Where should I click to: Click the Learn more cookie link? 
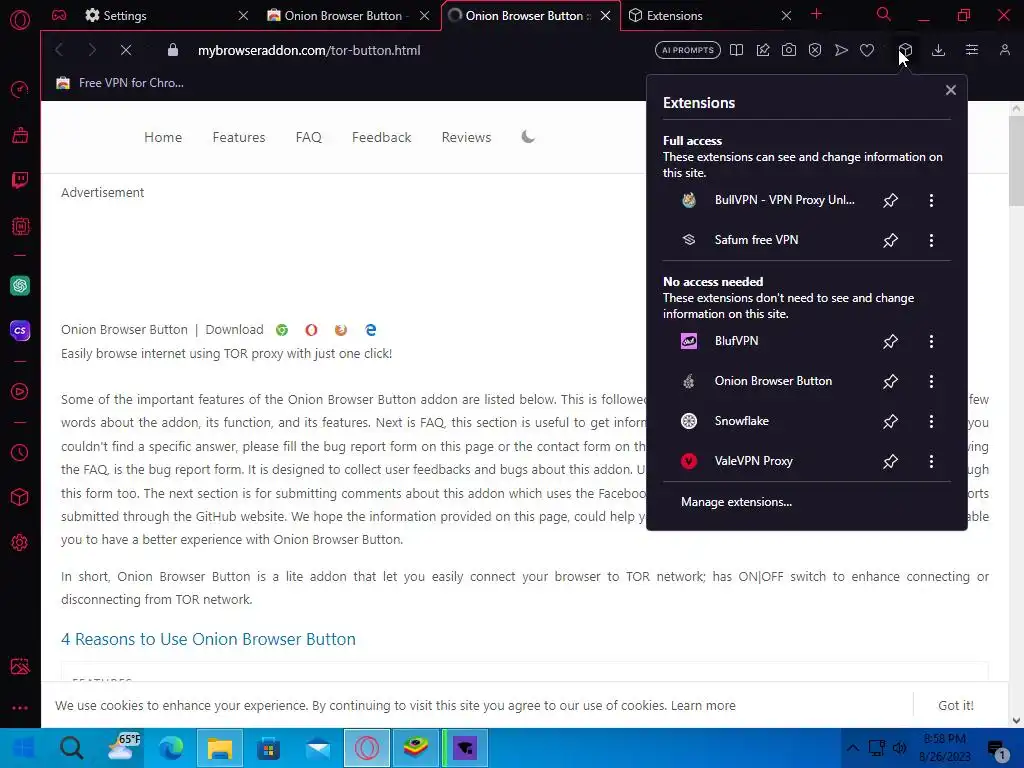pyautogui.click(x=703, y=705)
